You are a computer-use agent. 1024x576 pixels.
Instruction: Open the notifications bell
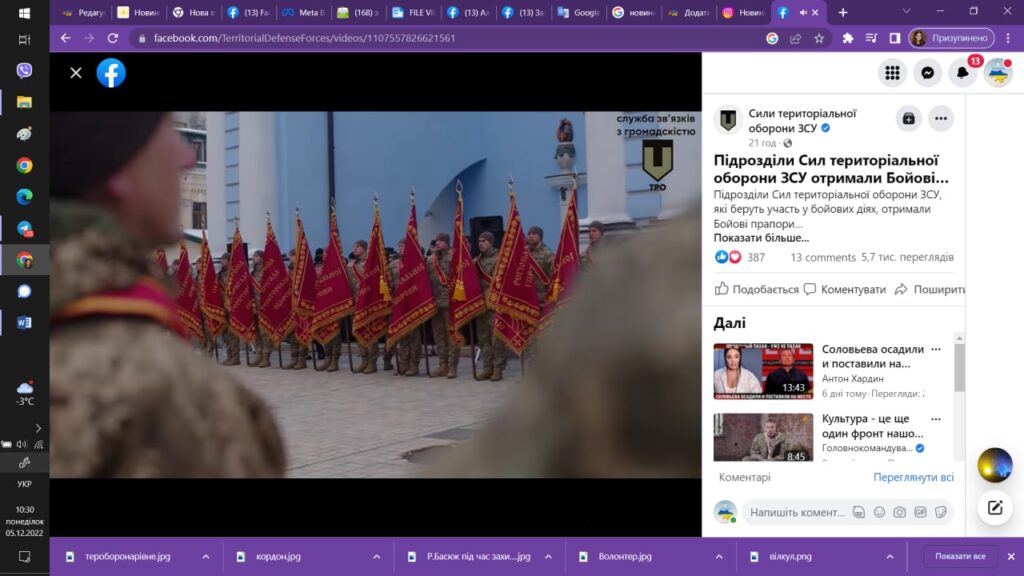pos(963,73)
